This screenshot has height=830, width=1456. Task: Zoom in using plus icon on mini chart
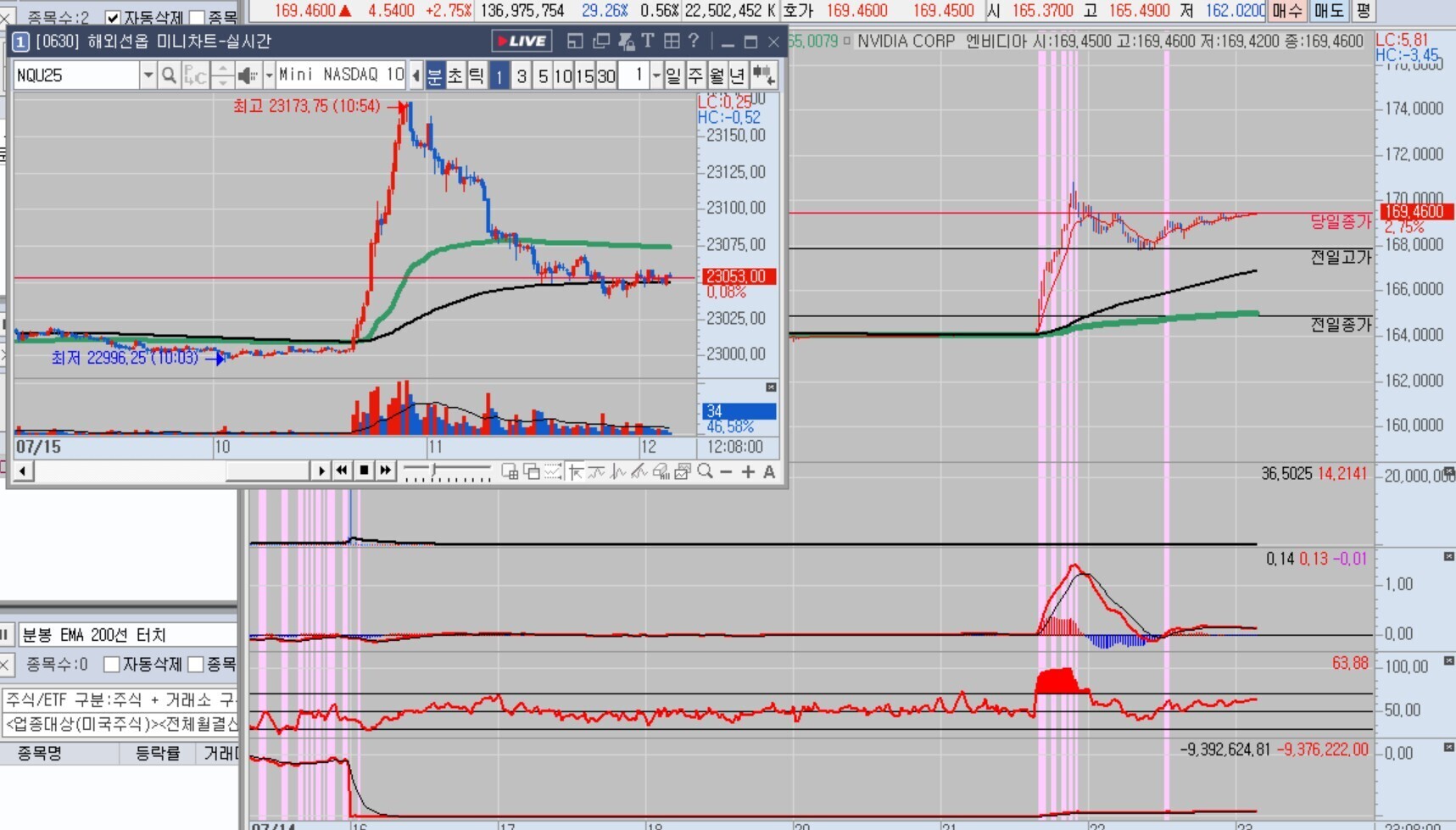point(748,471)
